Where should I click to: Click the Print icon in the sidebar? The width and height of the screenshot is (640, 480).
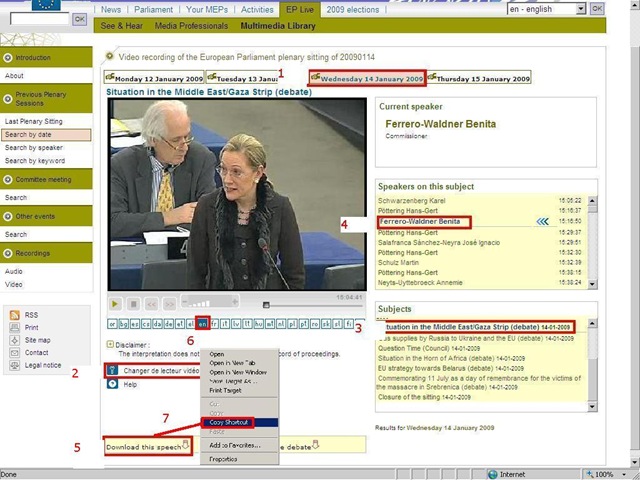pos(13,327)
